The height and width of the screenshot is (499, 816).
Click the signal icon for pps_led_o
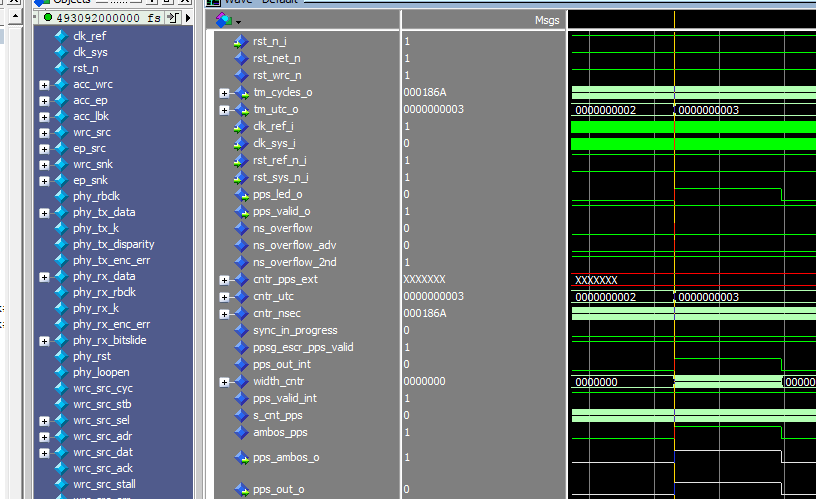coord(241,195)
